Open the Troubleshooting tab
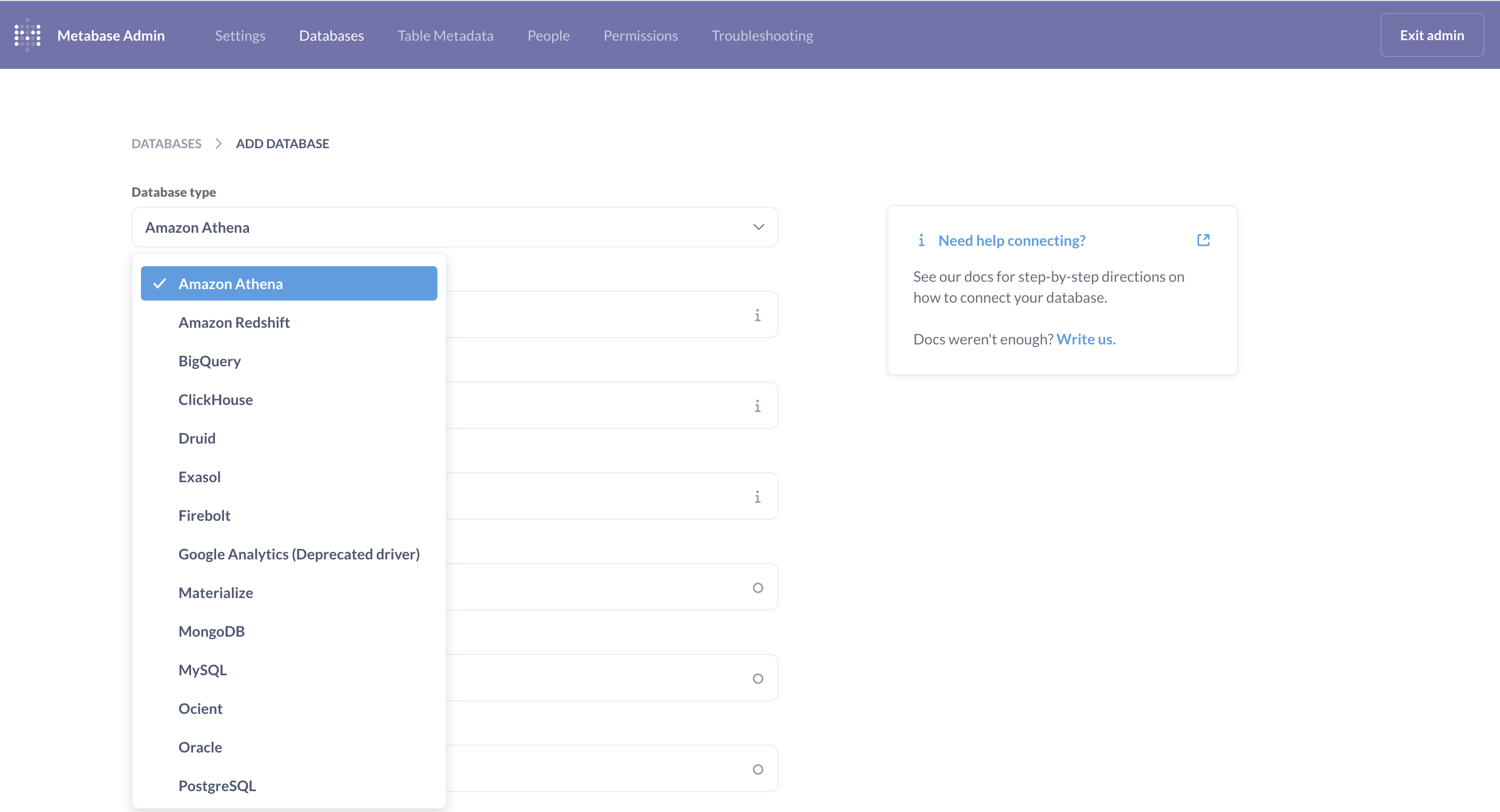The image size is (1500, 812). click(x=762, y=35)
